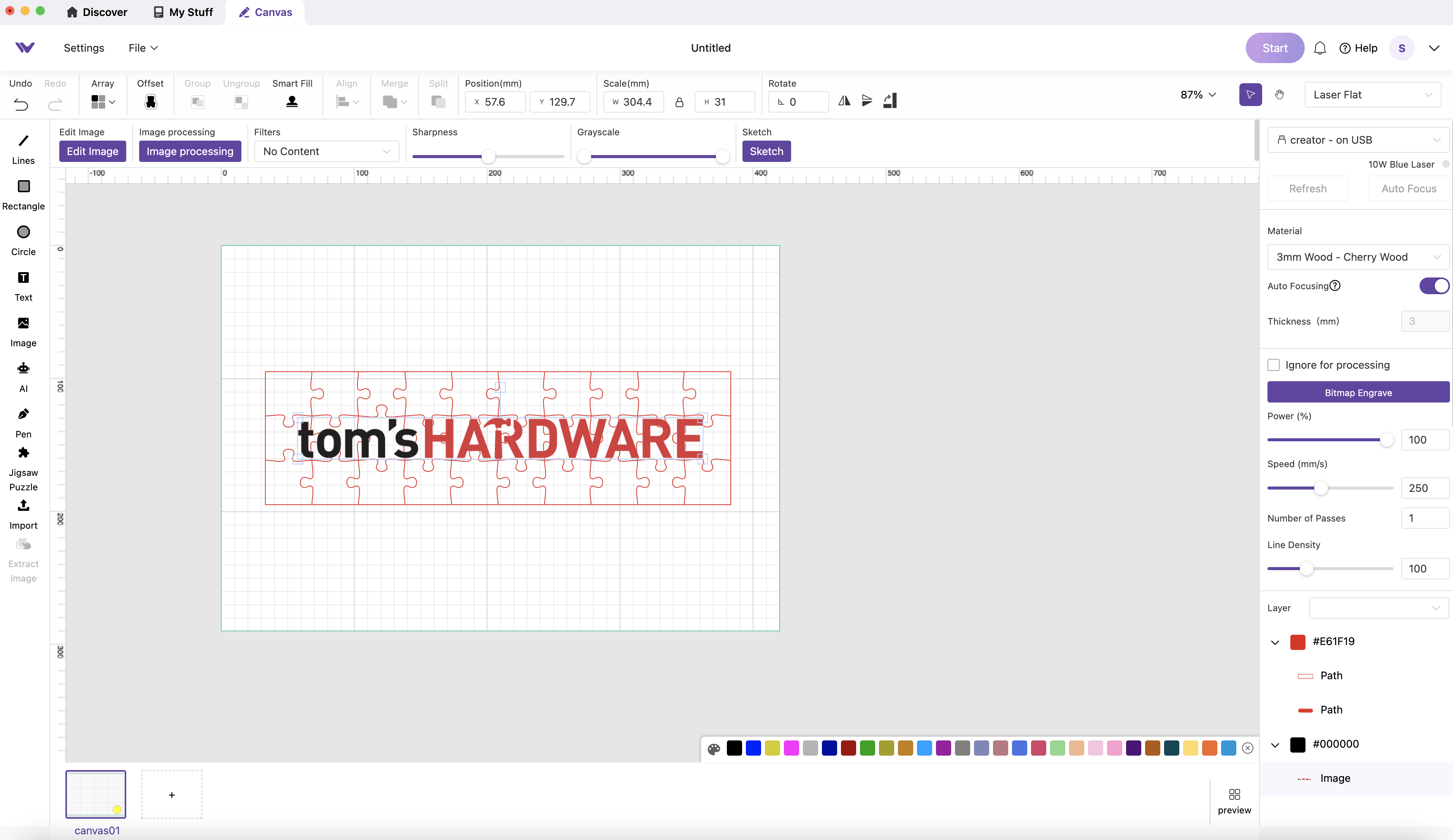This screenshot has width=1453, height=840.
Task: Open the Laser Flat mode dropdown
Action: point(1372,95)
